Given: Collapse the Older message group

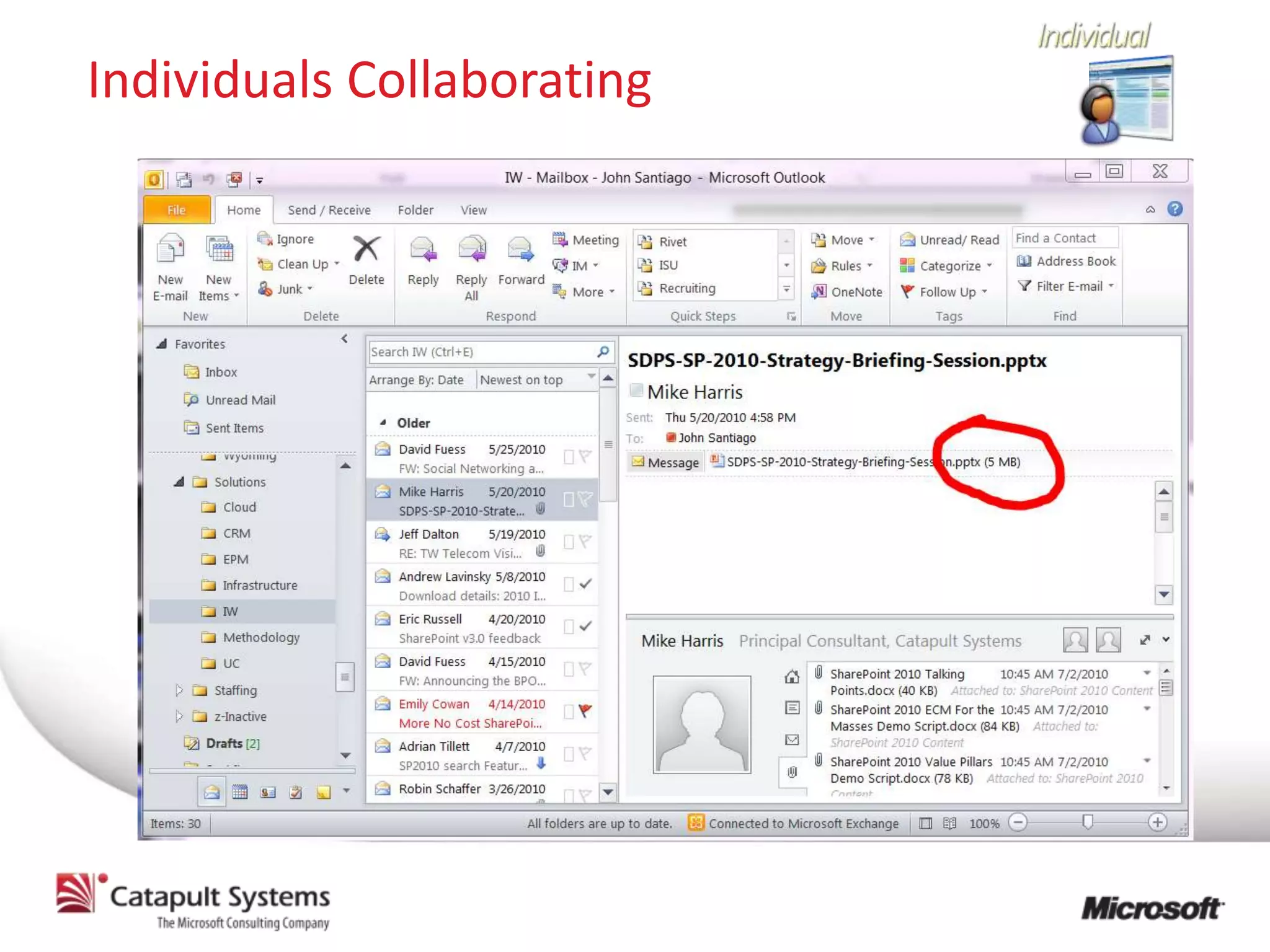Looking at the screenshot, I should (x=383, y=423).
